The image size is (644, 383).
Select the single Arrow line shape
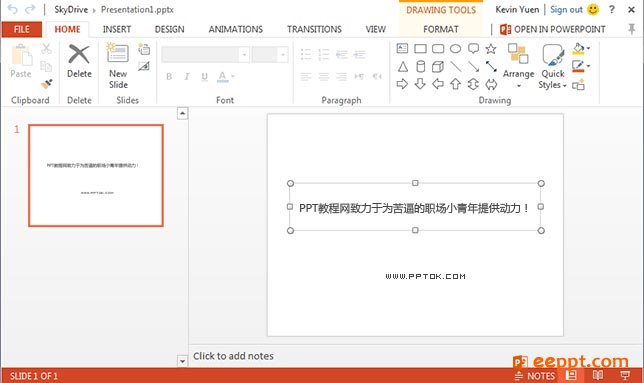(474, 67)
